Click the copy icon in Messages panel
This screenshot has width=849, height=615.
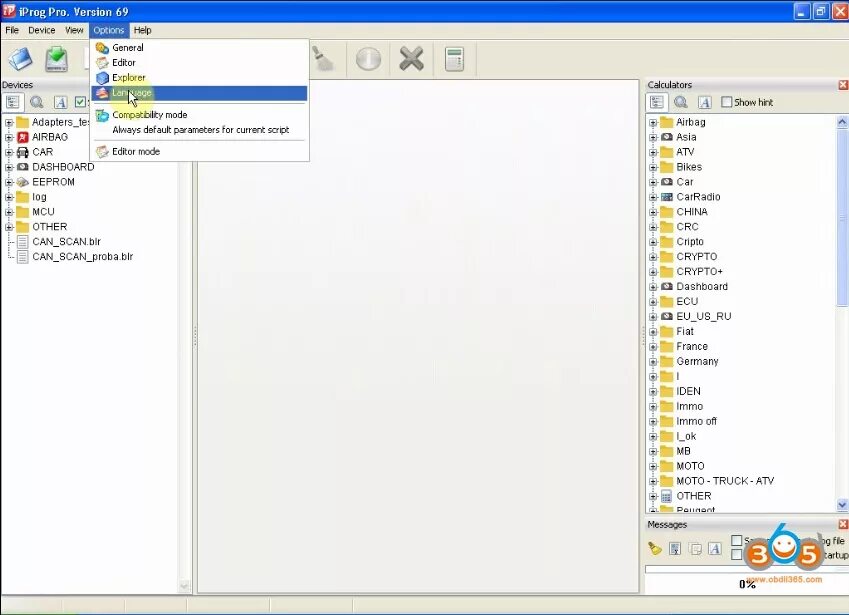coord(696,548)
